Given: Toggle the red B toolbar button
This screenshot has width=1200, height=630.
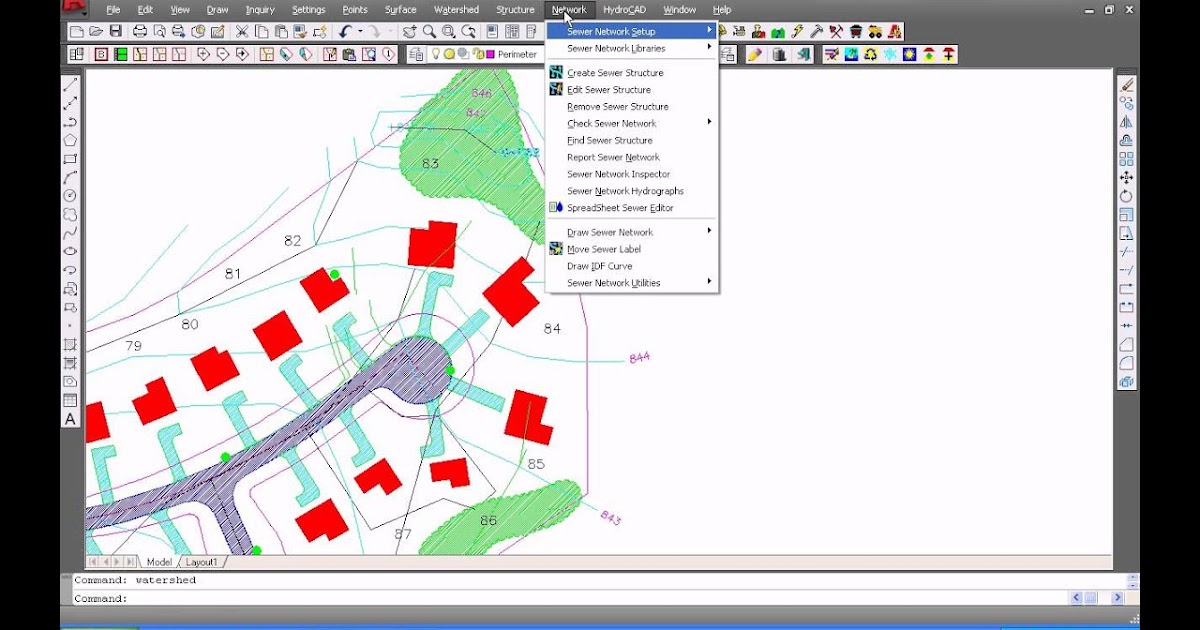Looking at the screenshot, I should click(x=101, y=54).
